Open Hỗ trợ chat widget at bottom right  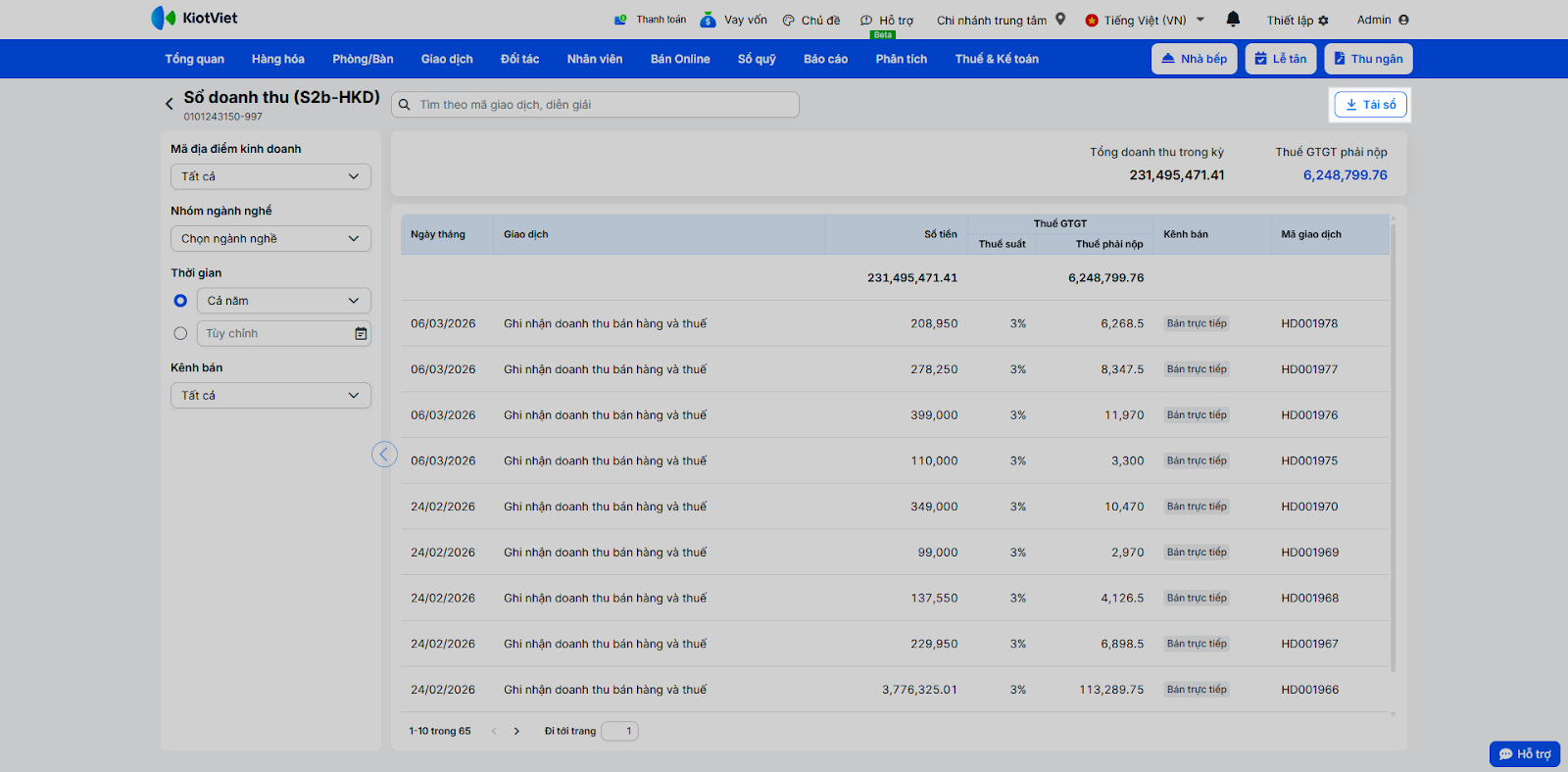(x=1525, y=753)
